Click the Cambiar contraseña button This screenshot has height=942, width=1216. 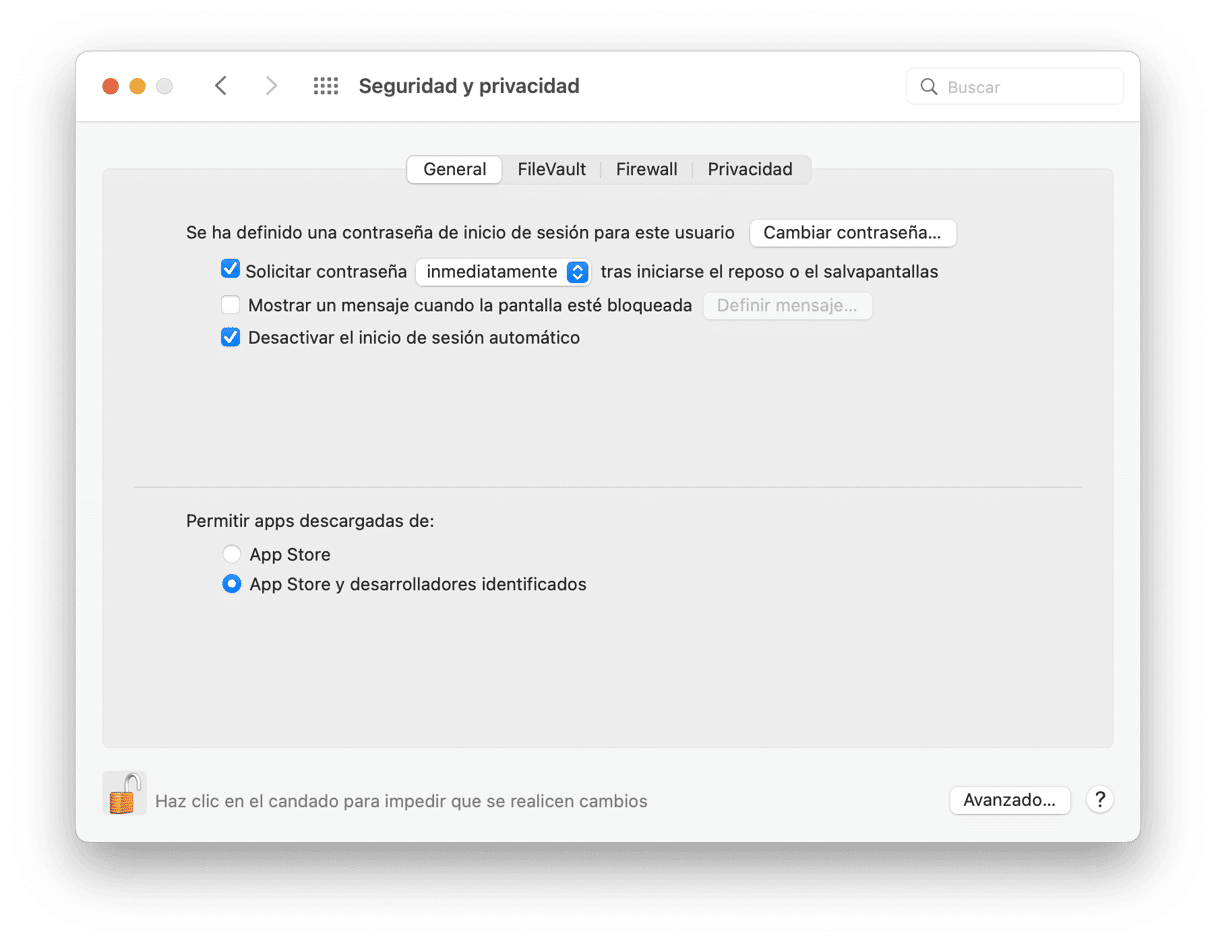coord(853,233)
